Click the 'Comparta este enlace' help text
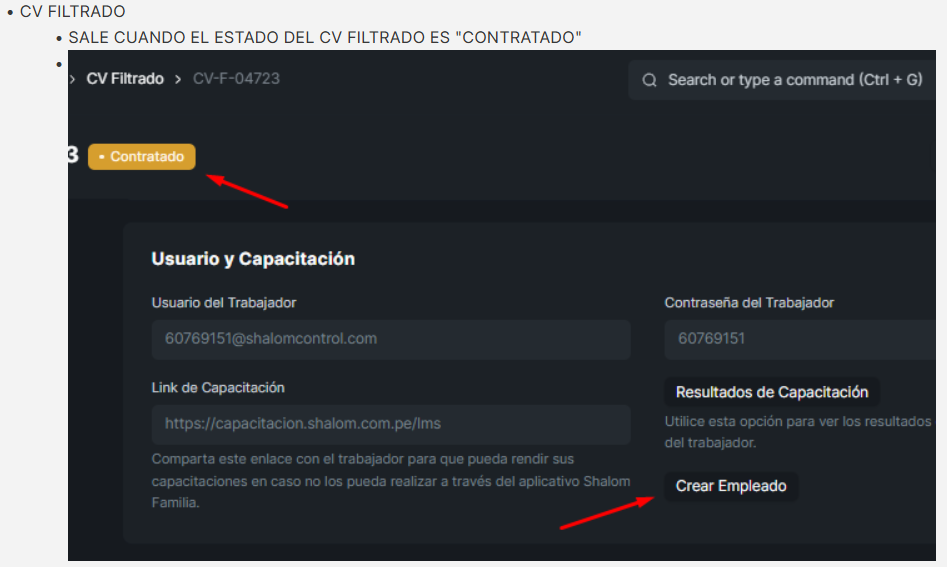947x567 pixels. click(391, 481)
